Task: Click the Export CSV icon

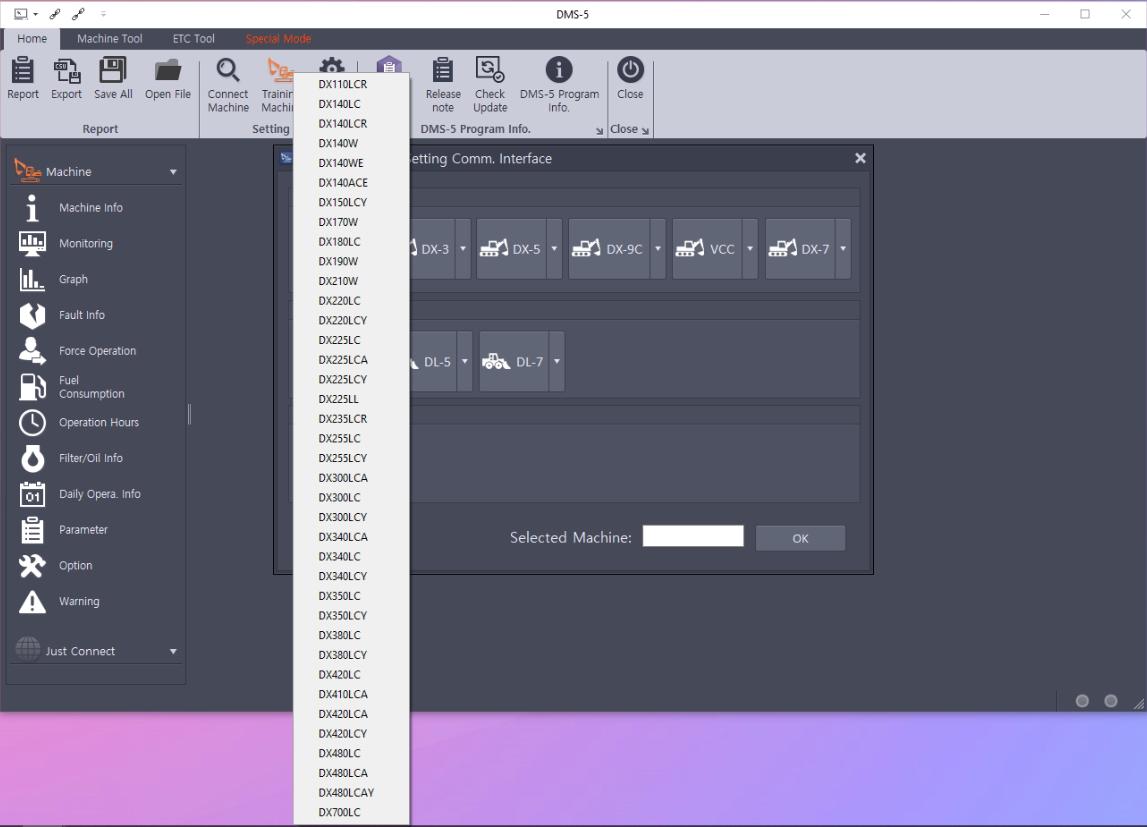Action: pyautogui.click(x=67, y=71)
